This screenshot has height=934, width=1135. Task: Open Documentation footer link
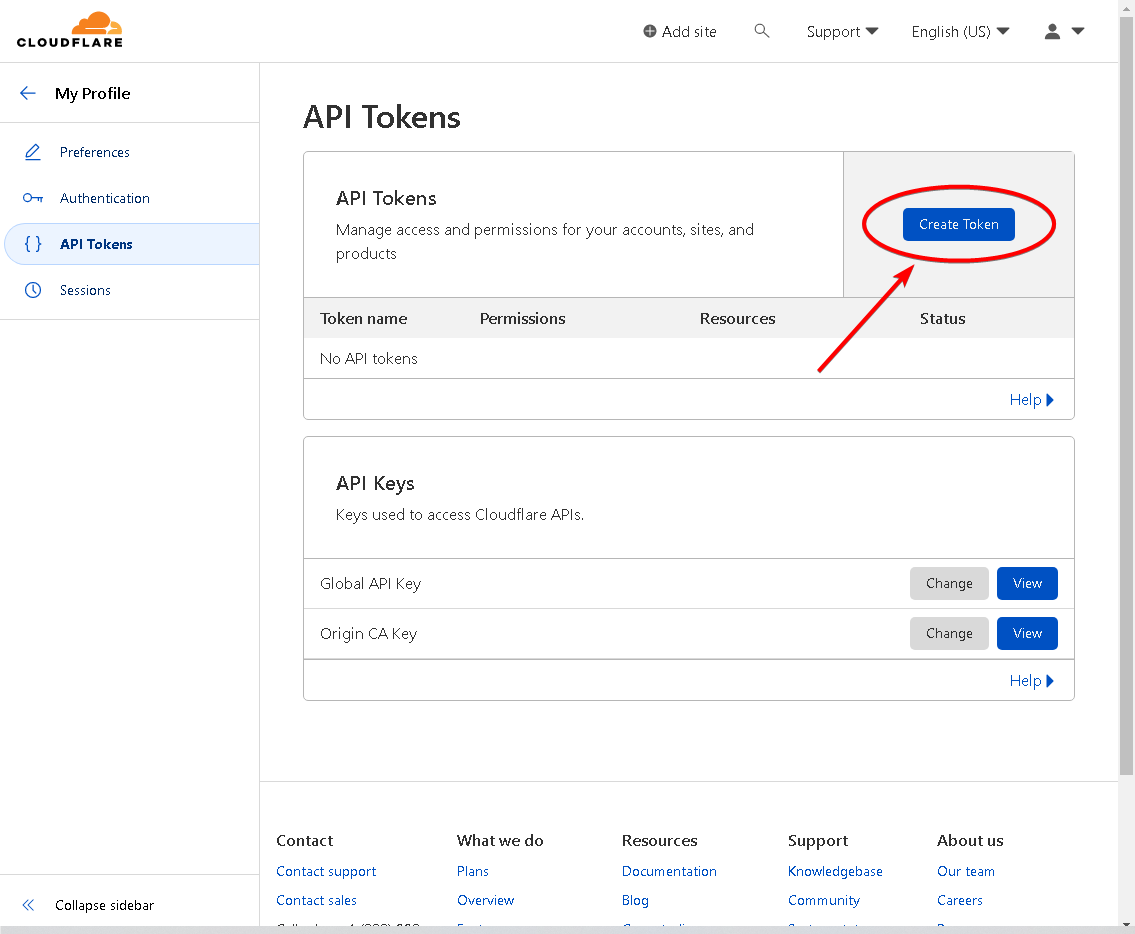pyautogui.click(x=669, y=871)
